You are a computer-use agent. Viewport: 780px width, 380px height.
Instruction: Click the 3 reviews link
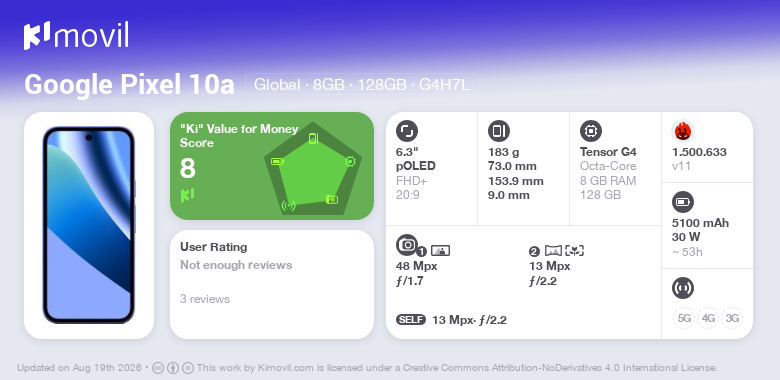[x=205, y=299]
